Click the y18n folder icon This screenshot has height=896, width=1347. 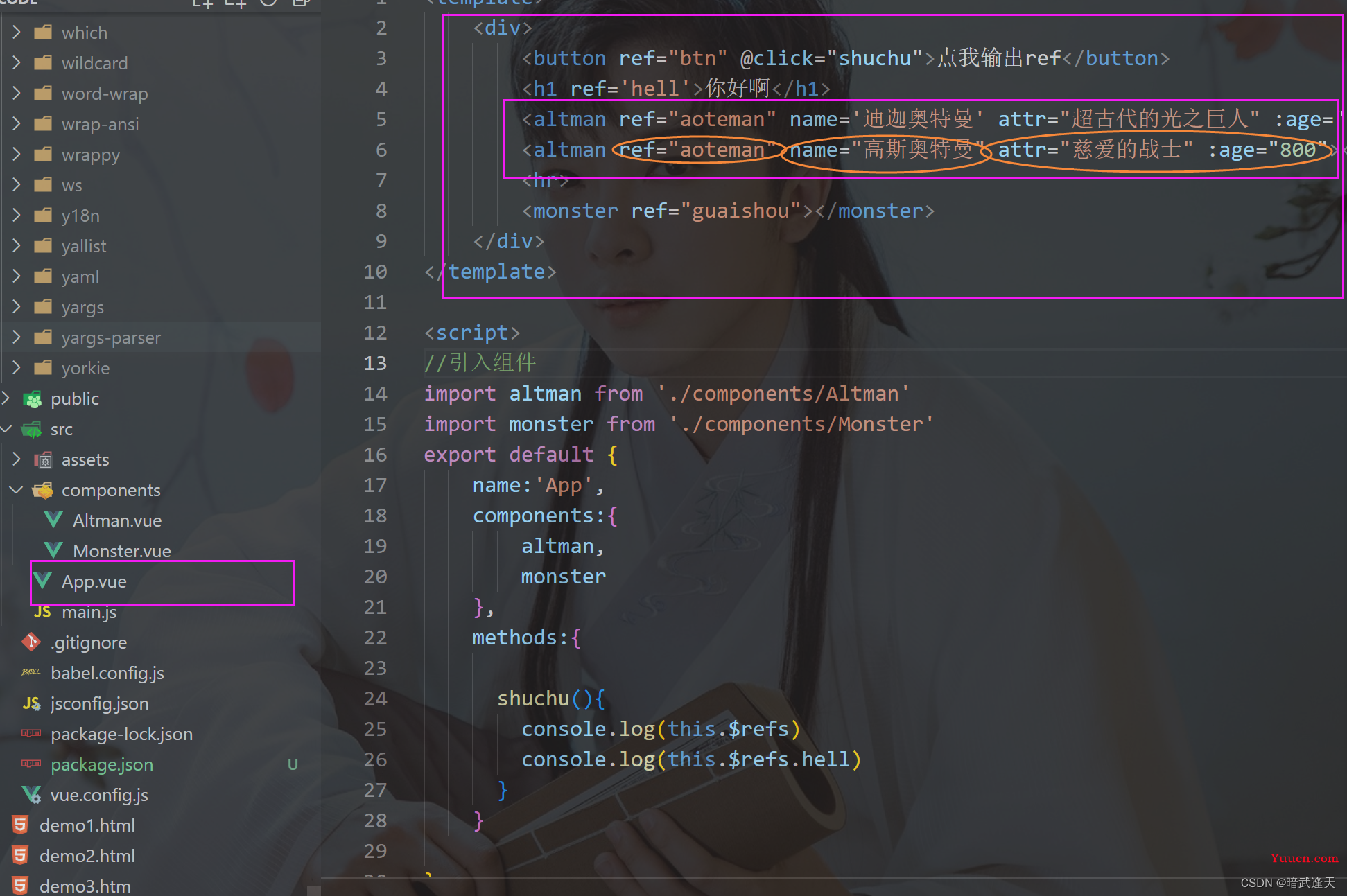click(x=43, y=216)
